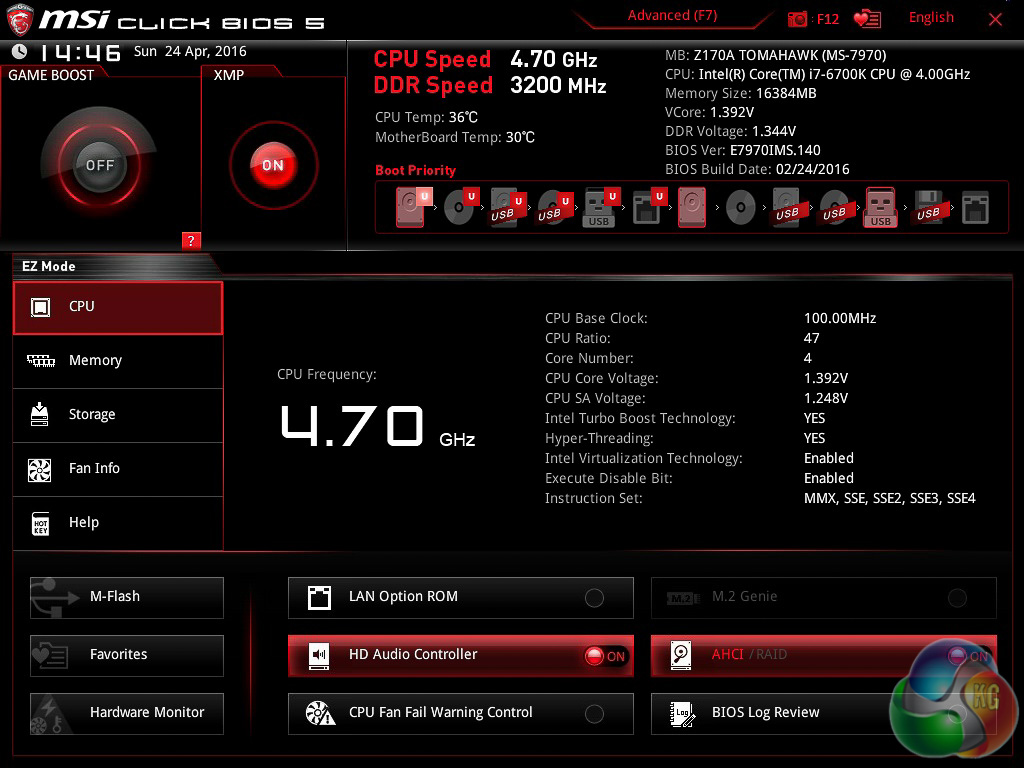1024x768 pixels.
Task: Click BIOS Ver E7970IMS.140 text
Action: [743, 150]
